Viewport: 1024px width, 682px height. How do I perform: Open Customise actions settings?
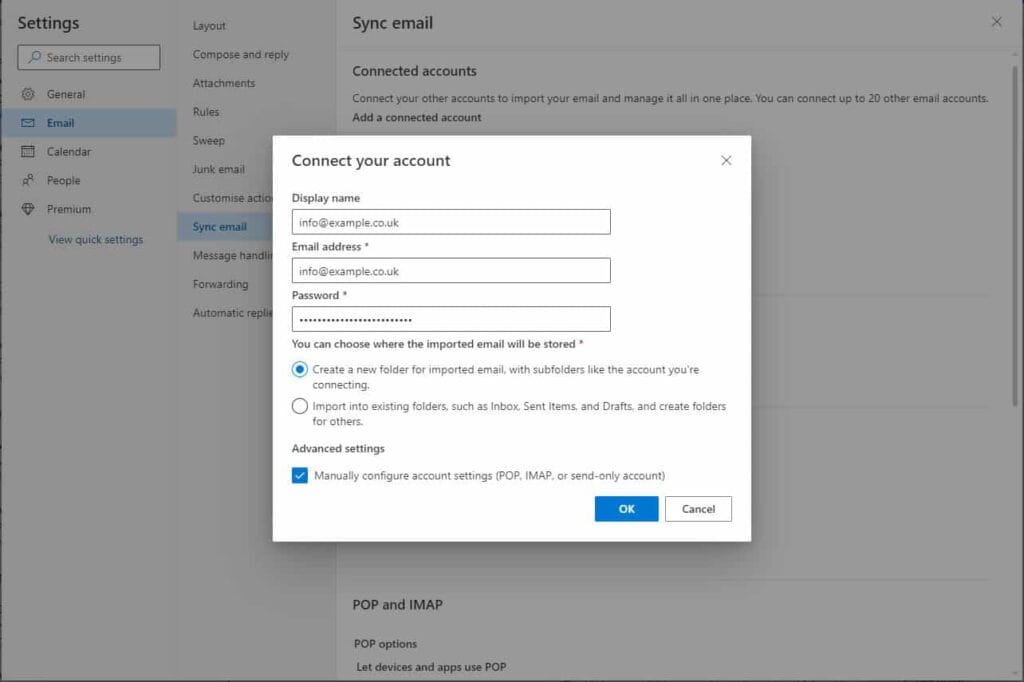pyautogui.click(x=232, y=198)
